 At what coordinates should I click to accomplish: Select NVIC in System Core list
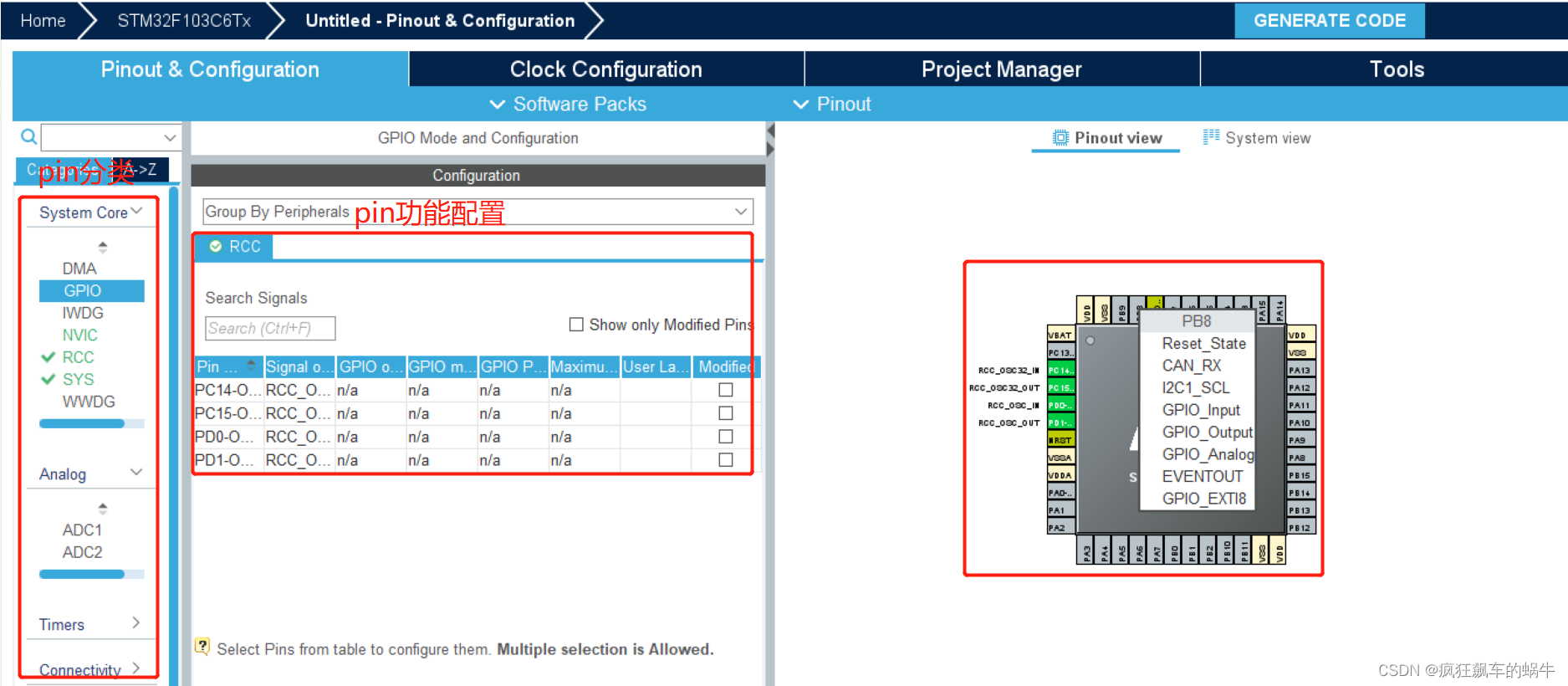tap(80, 335)
